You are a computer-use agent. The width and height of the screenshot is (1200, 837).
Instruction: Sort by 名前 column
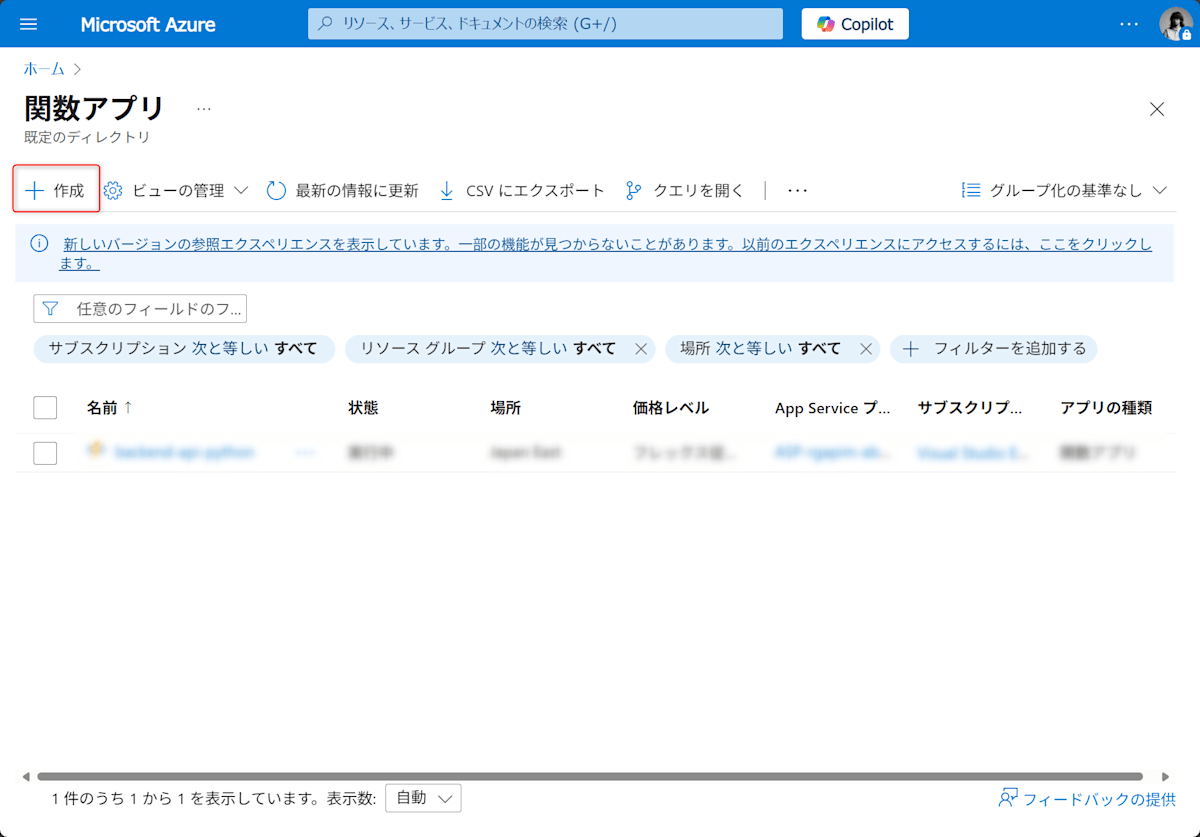click(x=109, y=407)
